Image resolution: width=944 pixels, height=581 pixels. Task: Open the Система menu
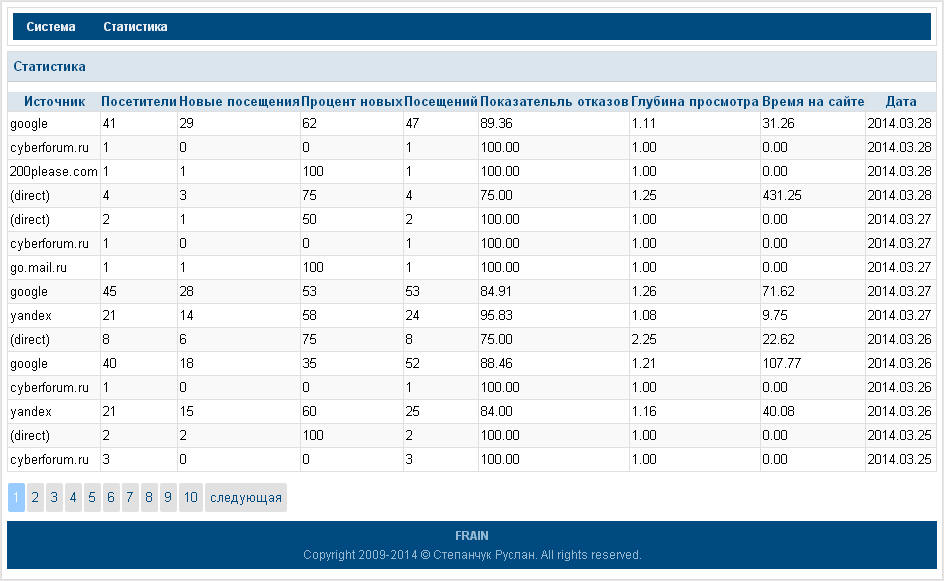pyautogui.click(x=51, y=26)
